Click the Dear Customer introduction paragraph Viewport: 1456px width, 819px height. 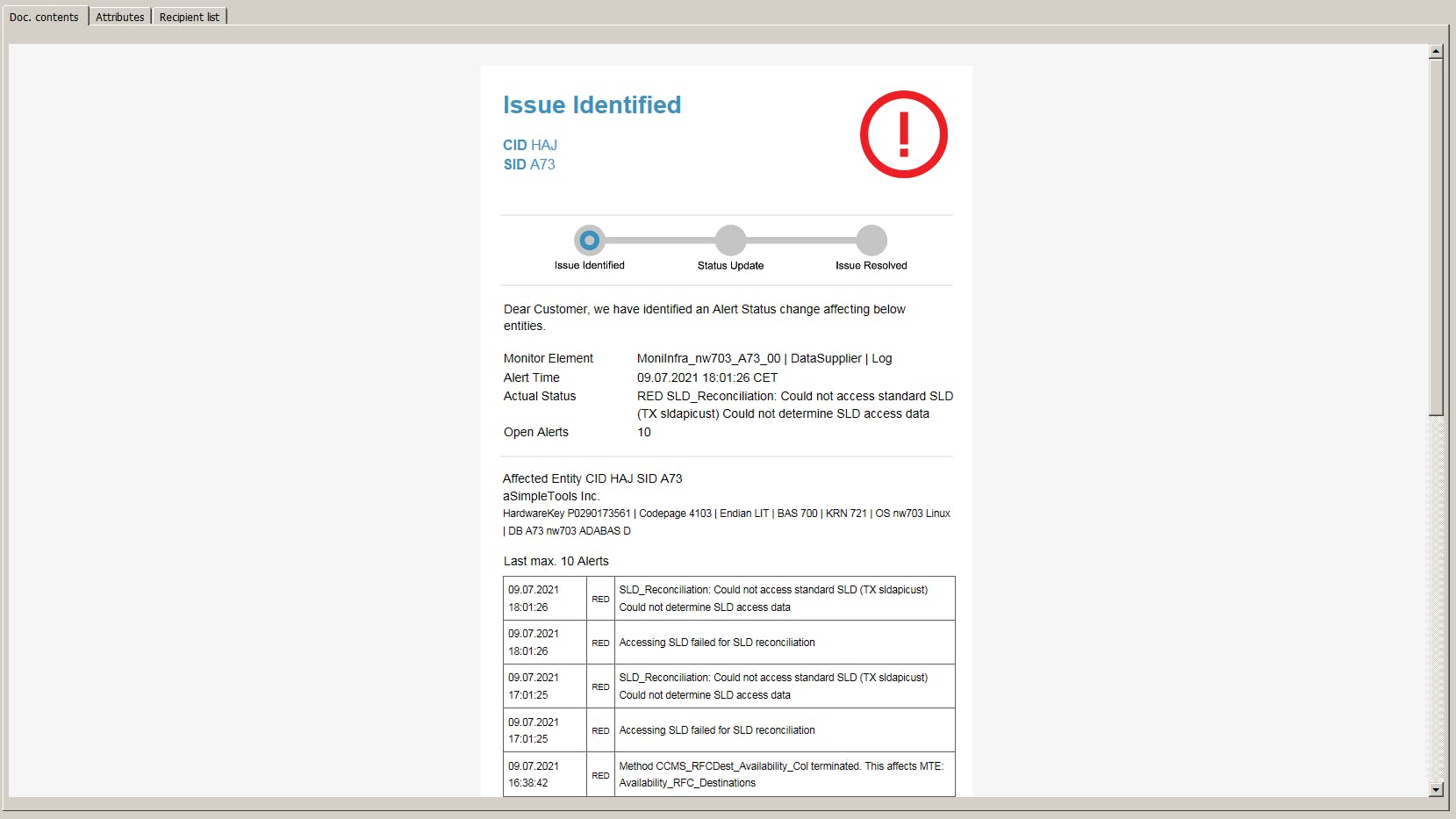(705, 318)
